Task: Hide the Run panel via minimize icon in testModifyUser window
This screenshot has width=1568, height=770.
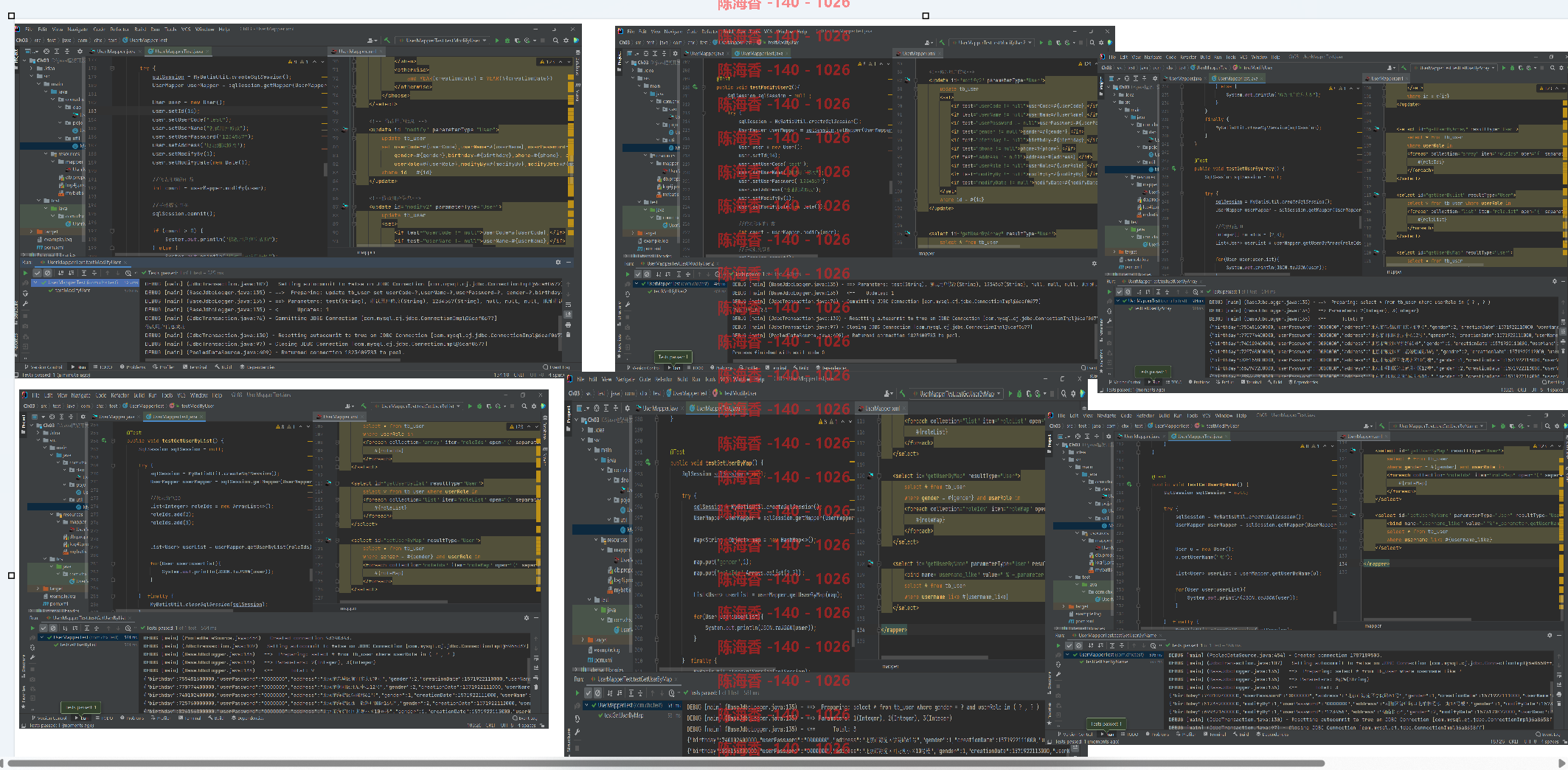Action: [x=569, y=262]
